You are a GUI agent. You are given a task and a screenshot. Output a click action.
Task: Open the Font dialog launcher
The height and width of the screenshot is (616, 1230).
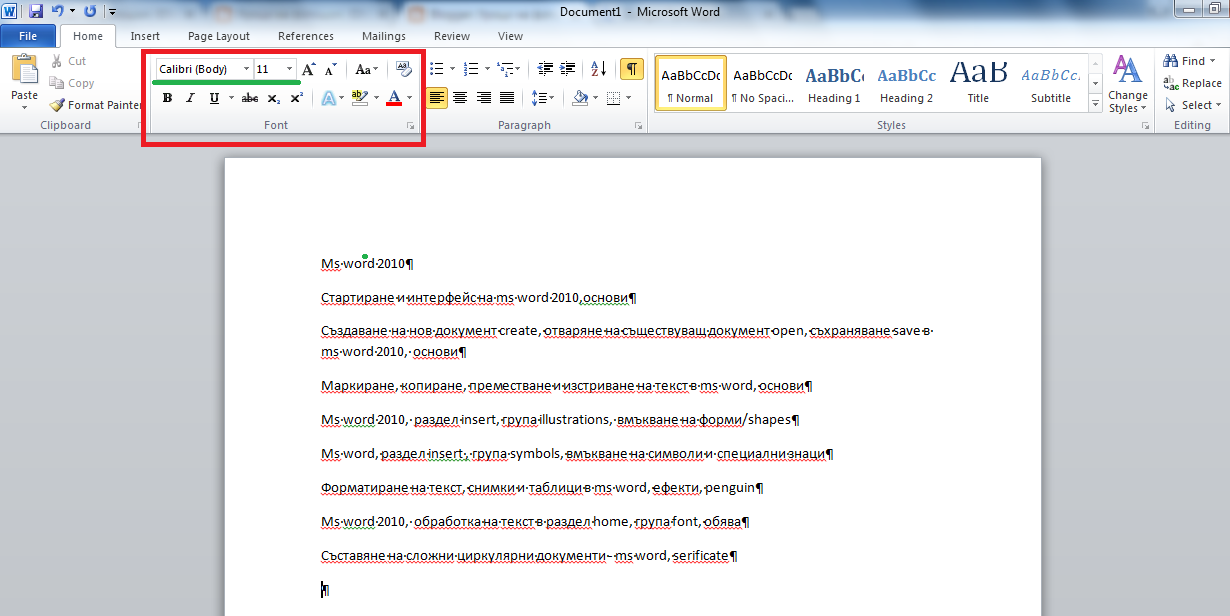410,126
